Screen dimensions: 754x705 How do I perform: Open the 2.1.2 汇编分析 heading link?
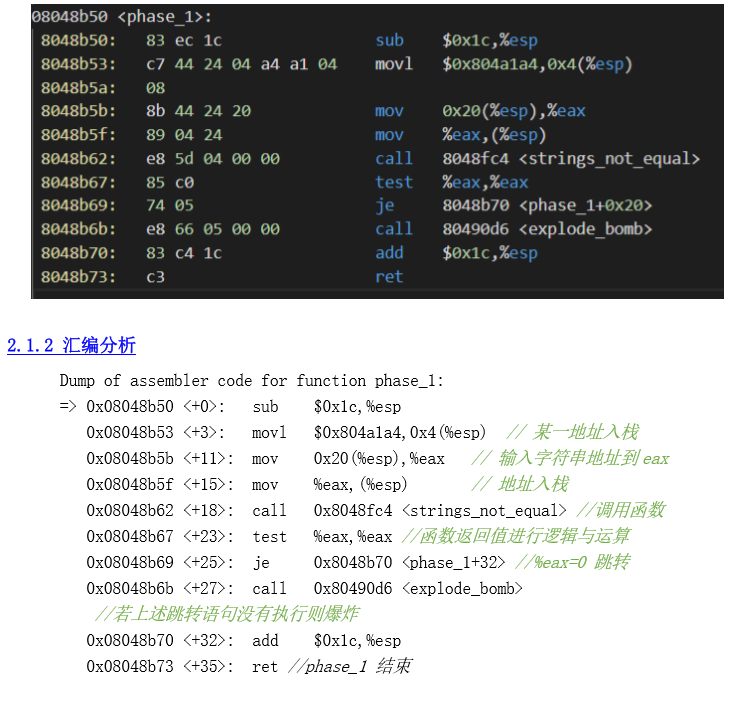coord(71,345)
